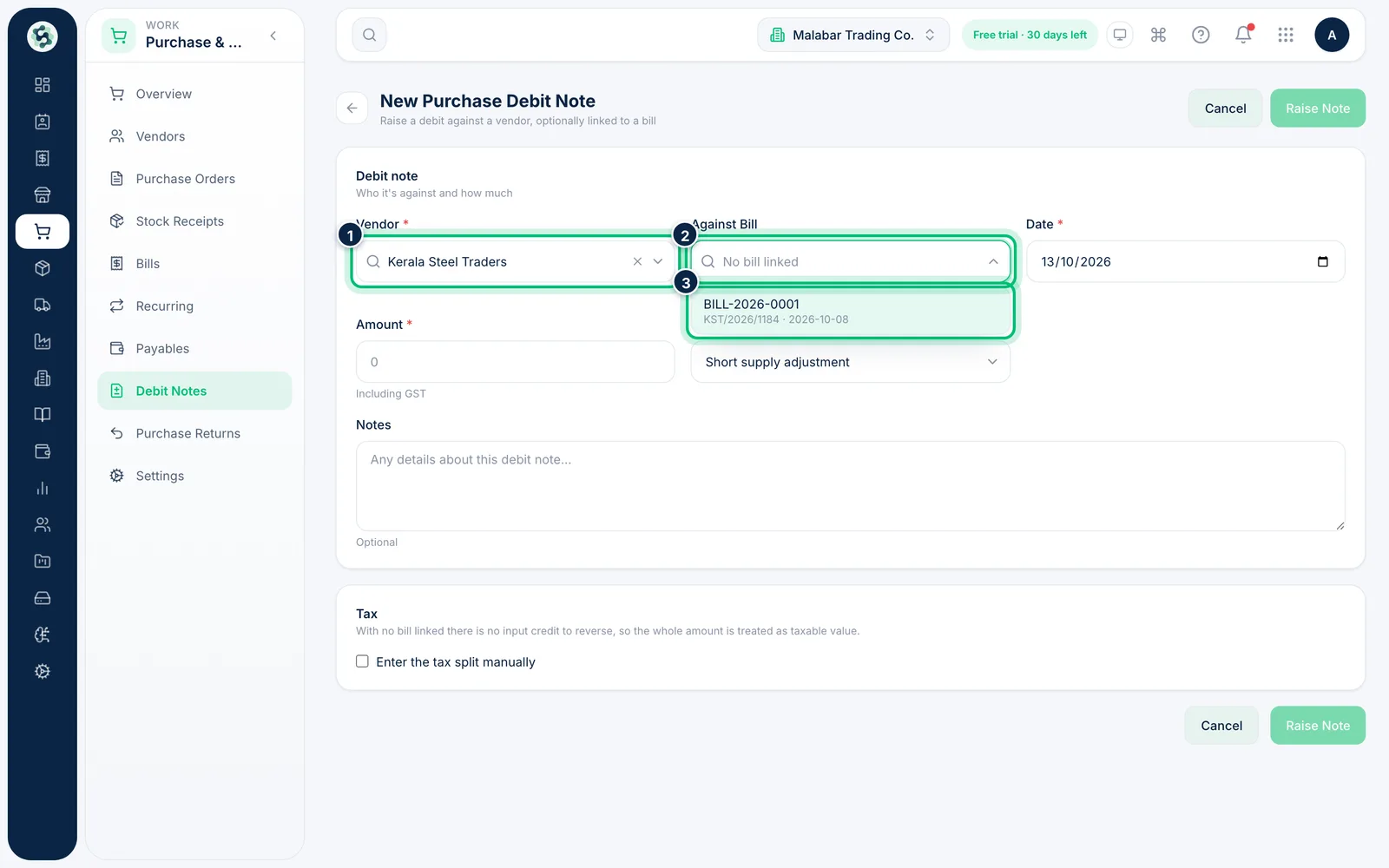The width and height of the screenshot is (1389, 868).
Task: Expand the Vendor dropdown chevron
Action: [658, 261]
